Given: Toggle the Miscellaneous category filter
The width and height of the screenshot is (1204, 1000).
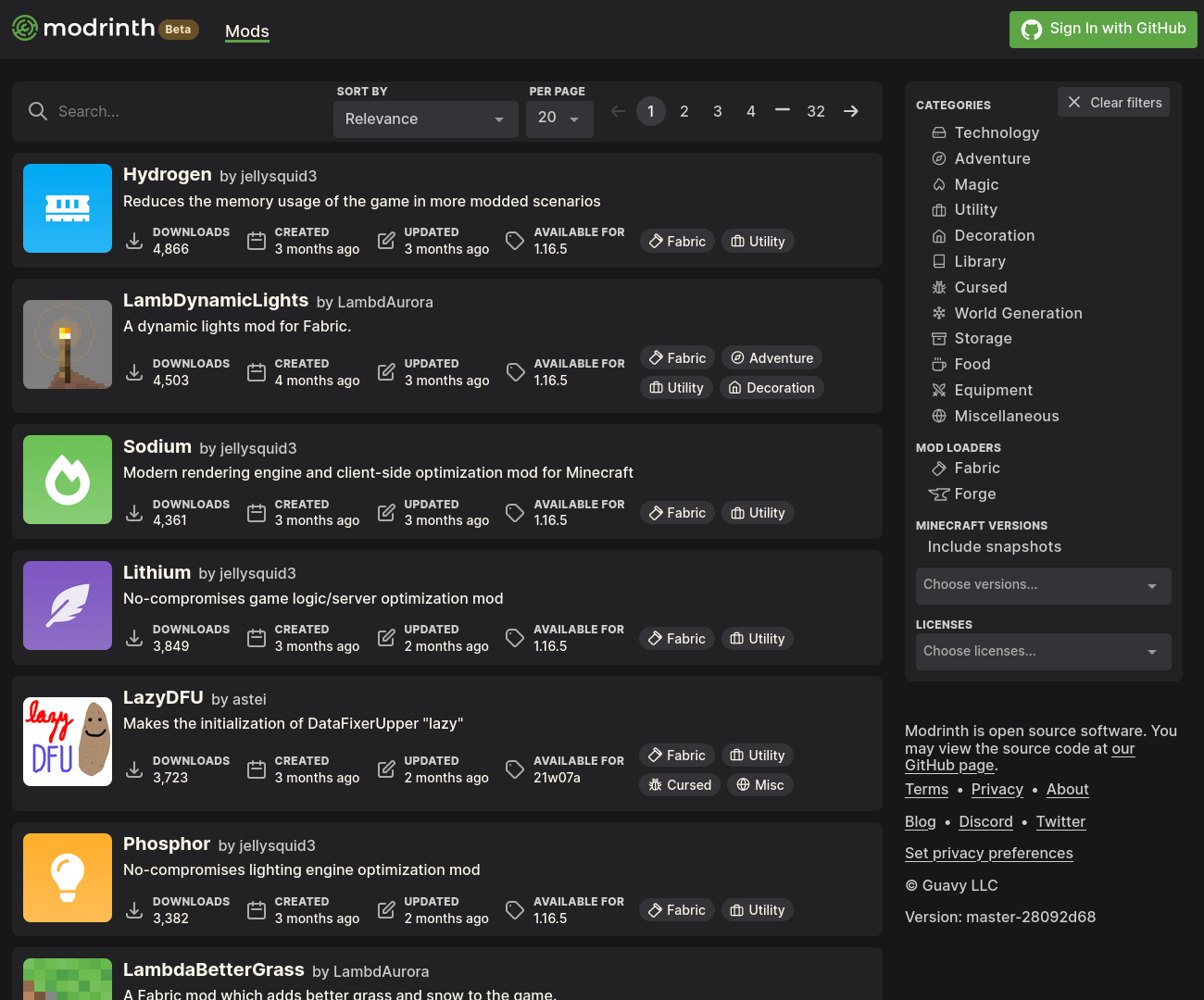Looking at the screenshot, I should pyautogui.click(x=995, y=416).
